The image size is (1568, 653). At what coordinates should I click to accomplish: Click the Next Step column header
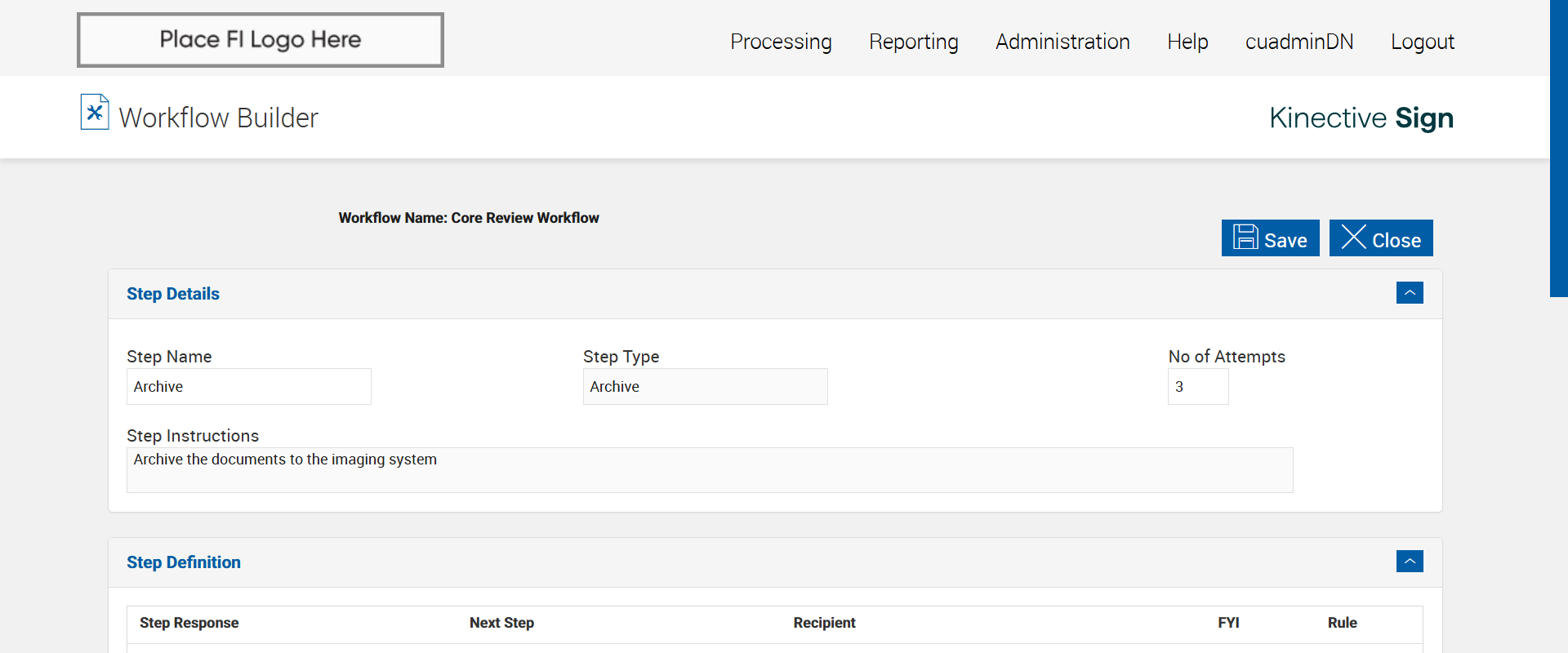coord(501,623)
